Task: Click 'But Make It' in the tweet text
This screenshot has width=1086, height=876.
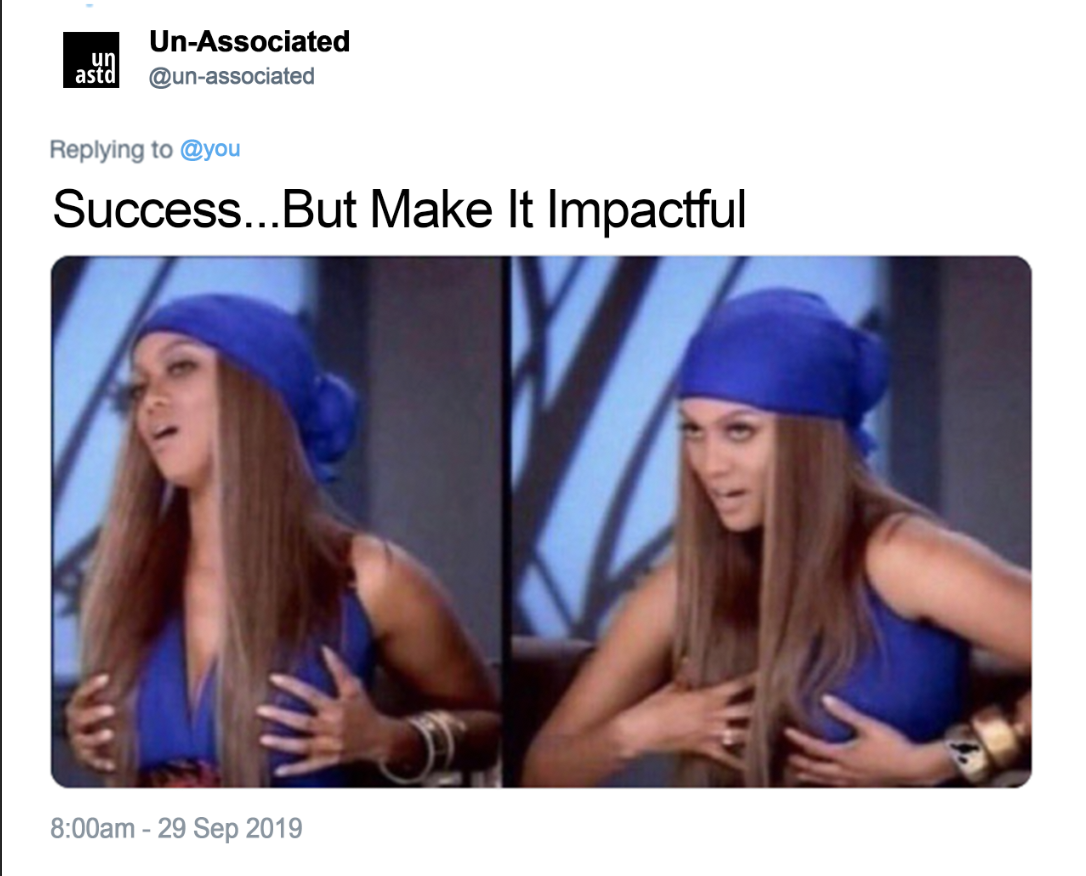Action: [x=408, y=209]
